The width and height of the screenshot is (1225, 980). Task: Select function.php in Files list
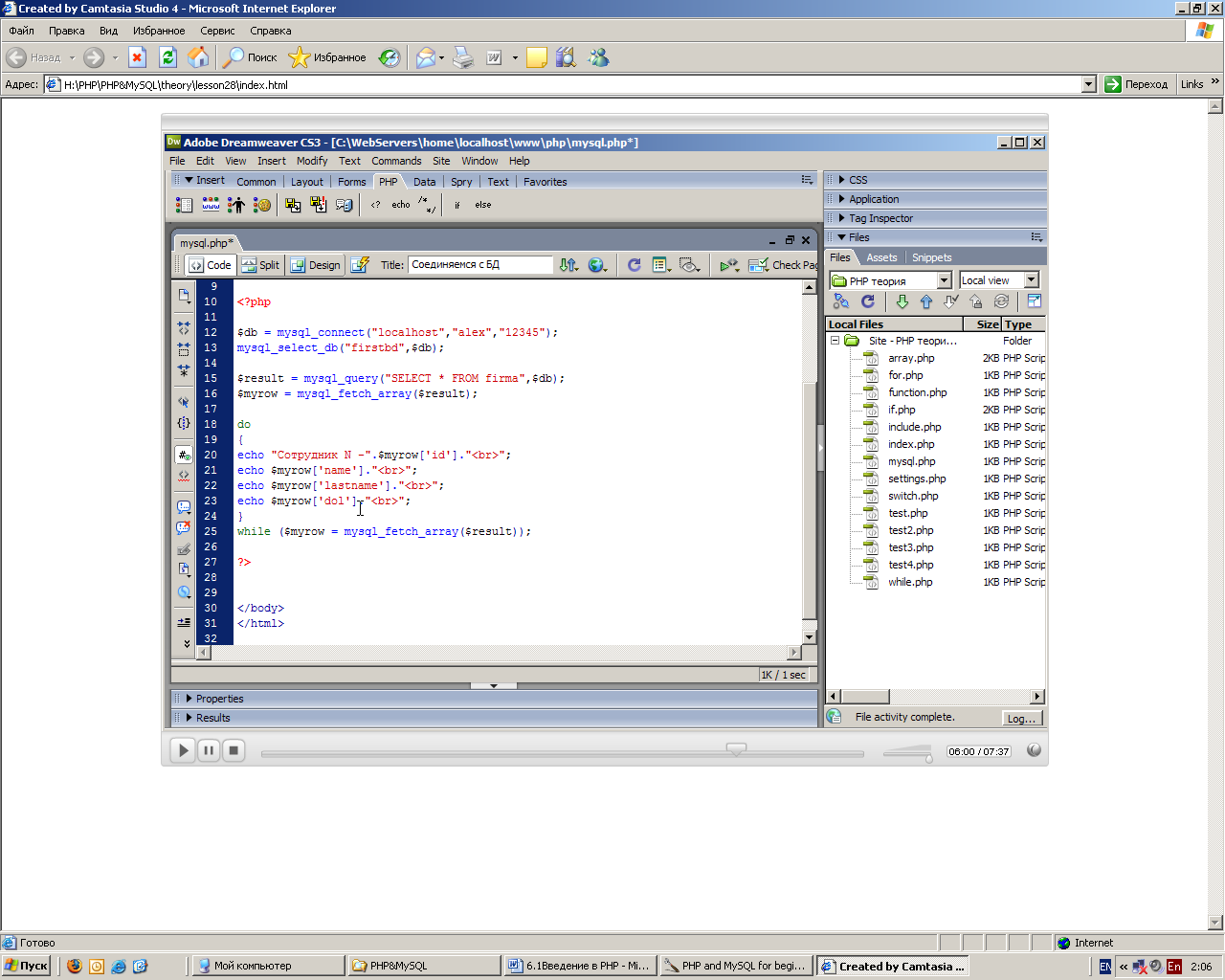(917, 392)
